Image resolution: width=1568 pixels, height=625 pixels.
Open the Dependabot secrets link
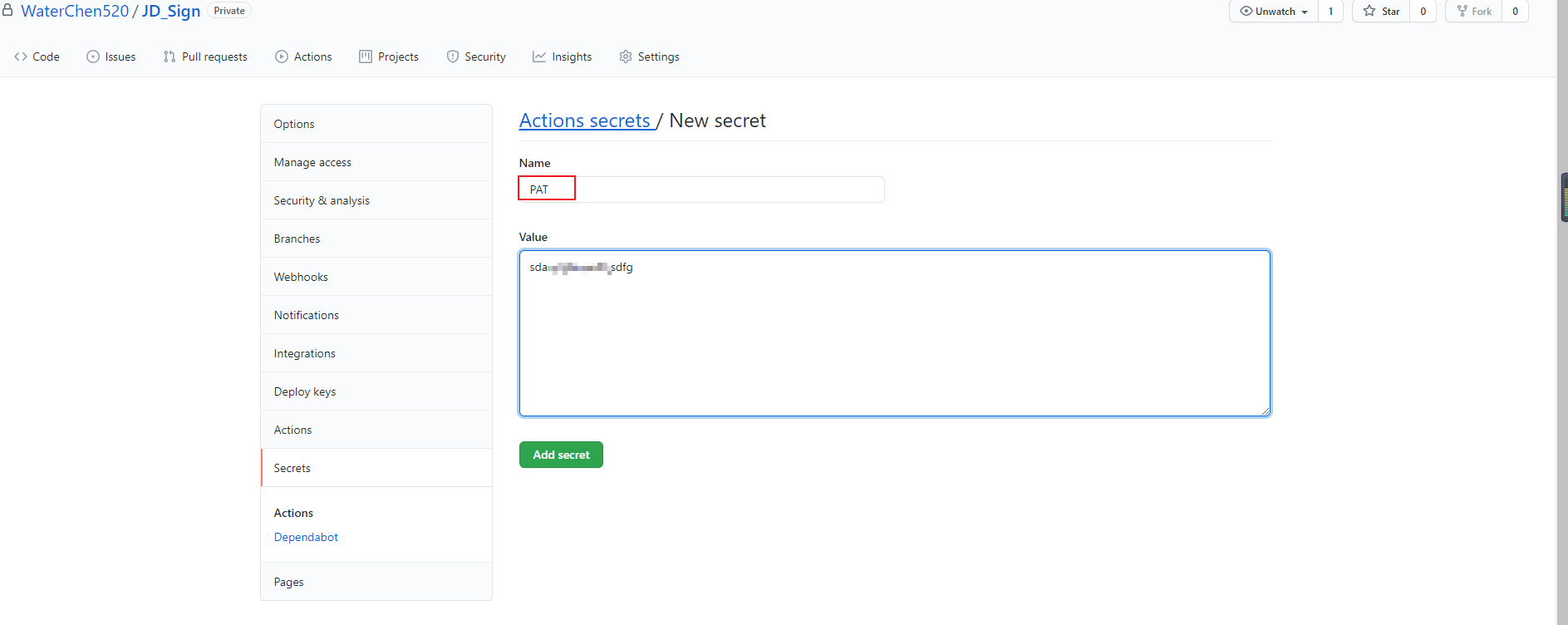(x=306, y=537)
